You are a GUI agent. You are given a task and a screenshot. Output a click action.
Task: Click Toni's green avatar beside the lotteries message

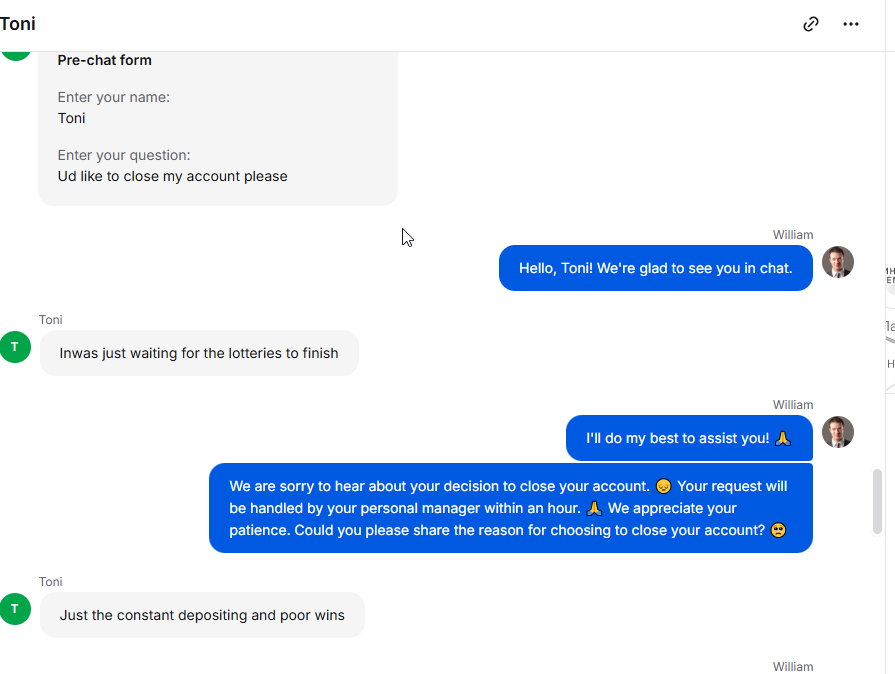(x=15, y=347)
